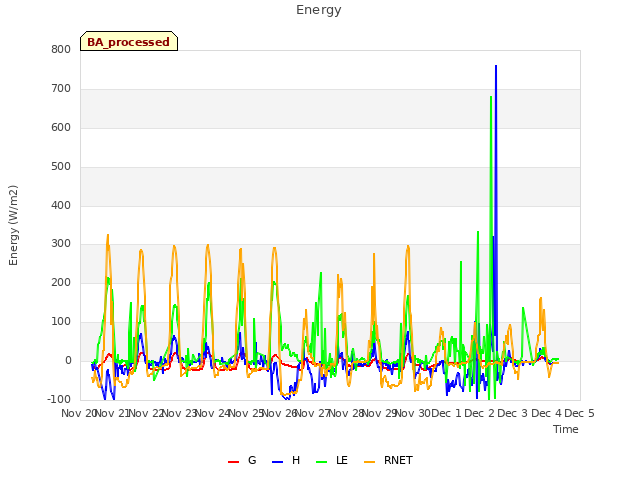Click the 600 y-axis tick label
Viewport: 640px width, 480px height.
(61, 128)
